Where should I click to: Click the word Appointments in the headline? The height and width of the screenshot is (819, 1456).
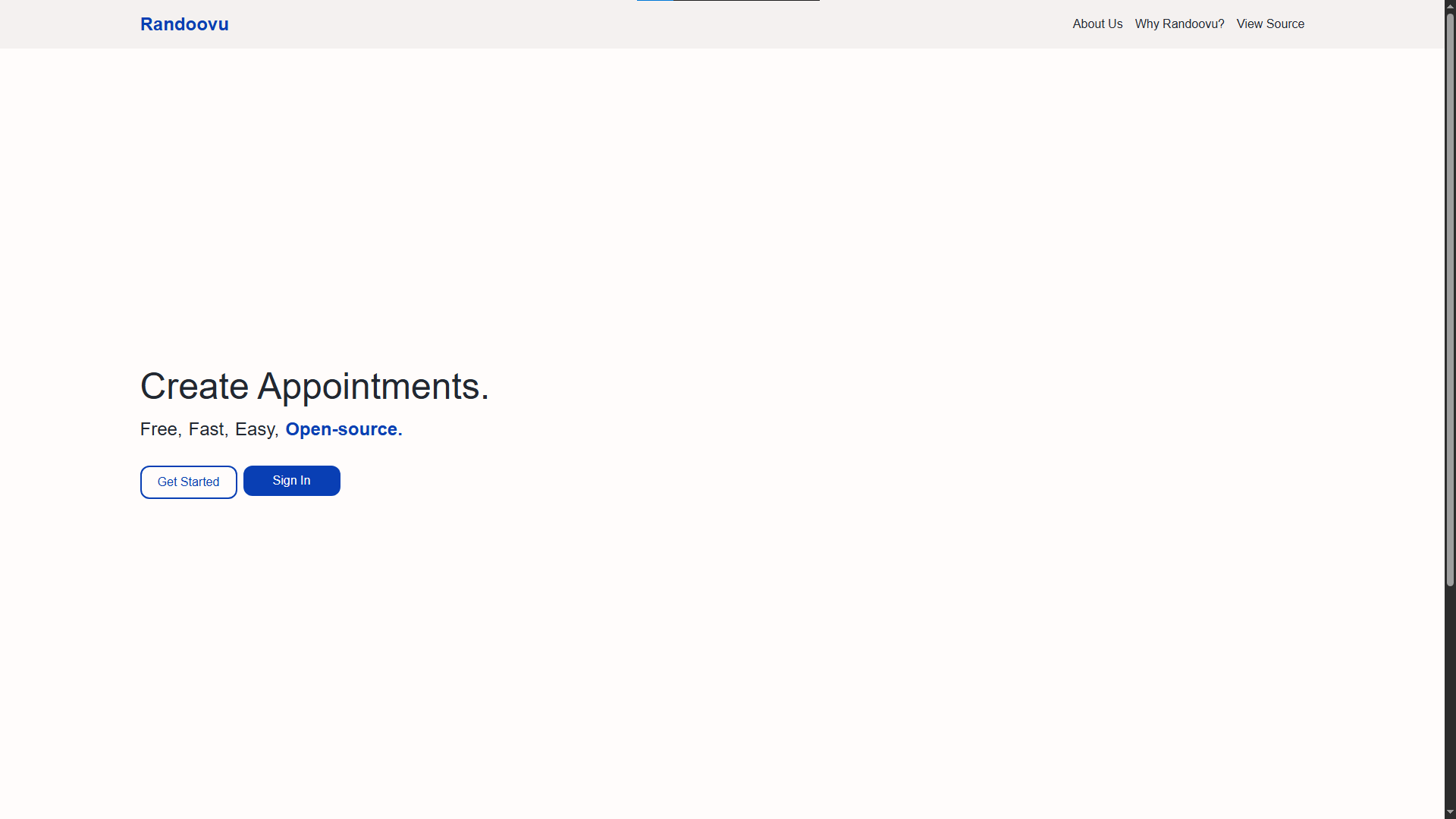click(369, 388)
